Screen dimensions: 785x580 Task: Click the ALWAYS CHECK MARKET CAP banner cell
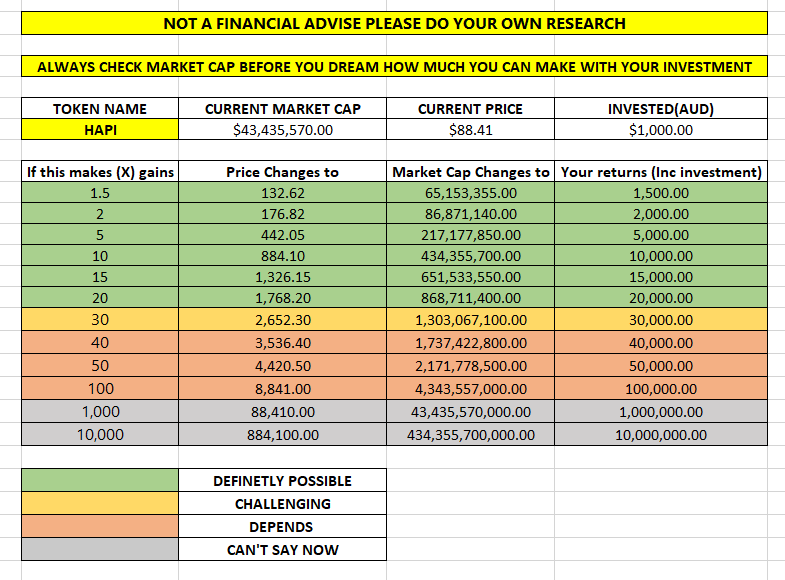point(394,67)
